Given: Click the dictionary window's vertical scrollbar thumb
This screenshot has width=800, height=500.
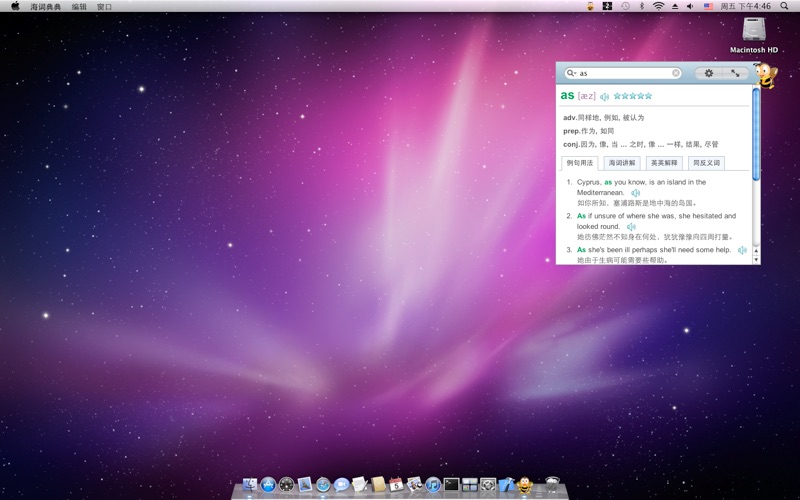Looking at the screenshot, I should click(756, 134).
